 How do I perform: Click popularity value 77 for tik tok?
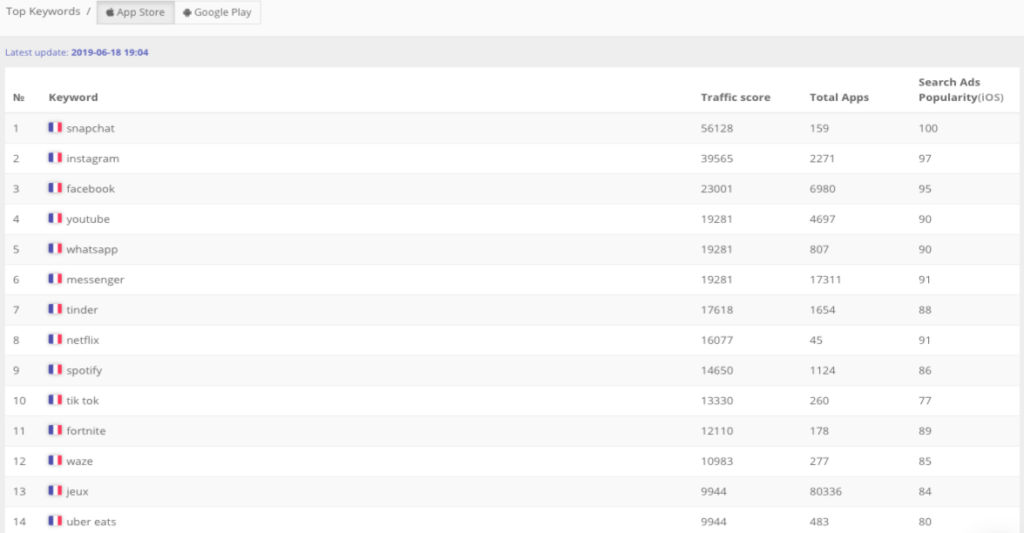(925, 400)
